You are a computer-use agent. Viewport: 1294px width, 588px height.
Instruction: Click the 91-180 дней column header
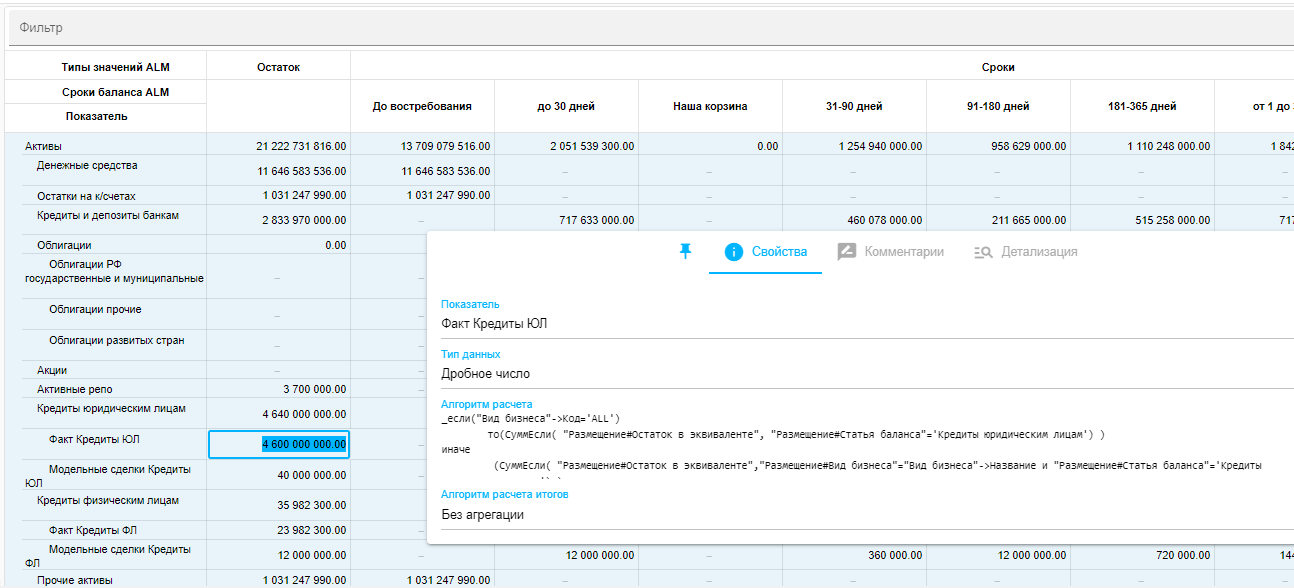(x=998, y=106)
